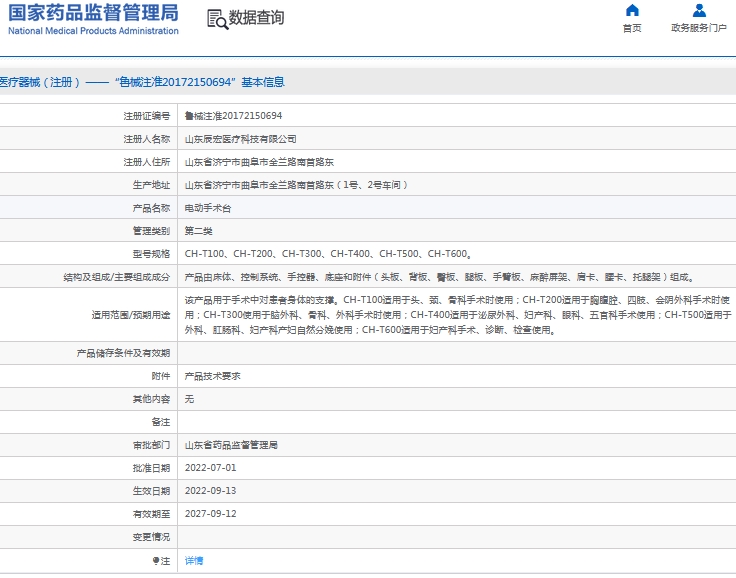
Task: Click the 备注 label
Action: [161, 422]
